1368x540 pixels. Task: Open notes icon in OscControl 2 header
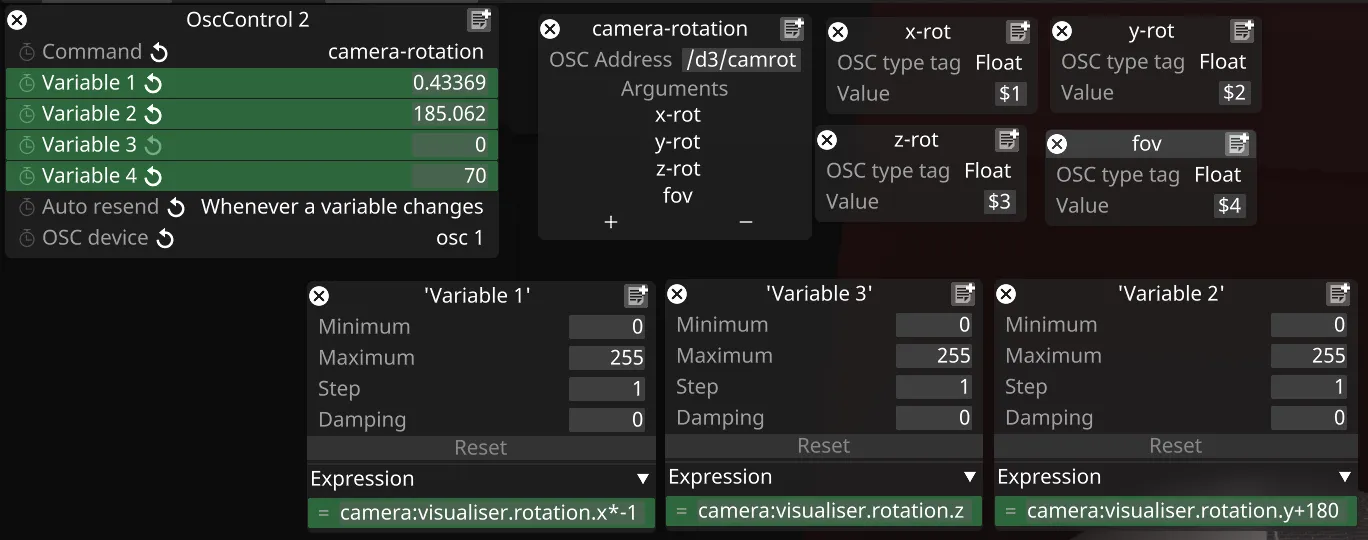click(x=480, y=20)
